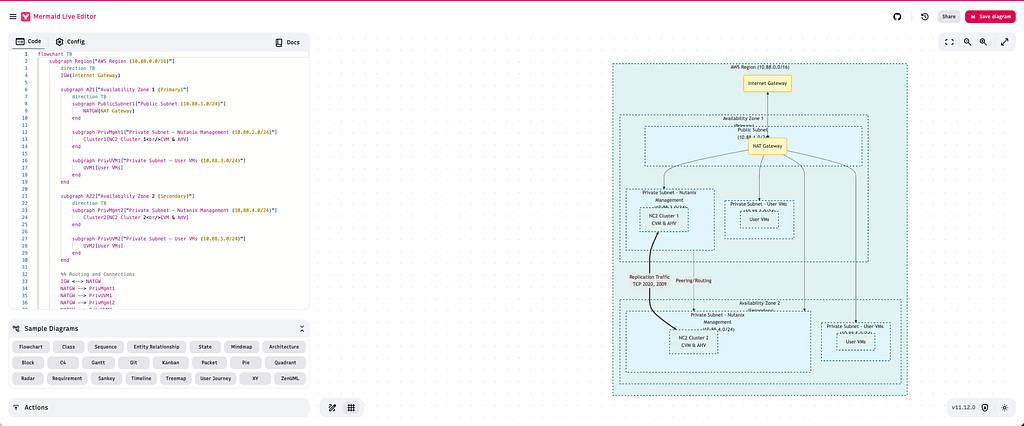Load the XY sample diagram

[x=255, y=378]
